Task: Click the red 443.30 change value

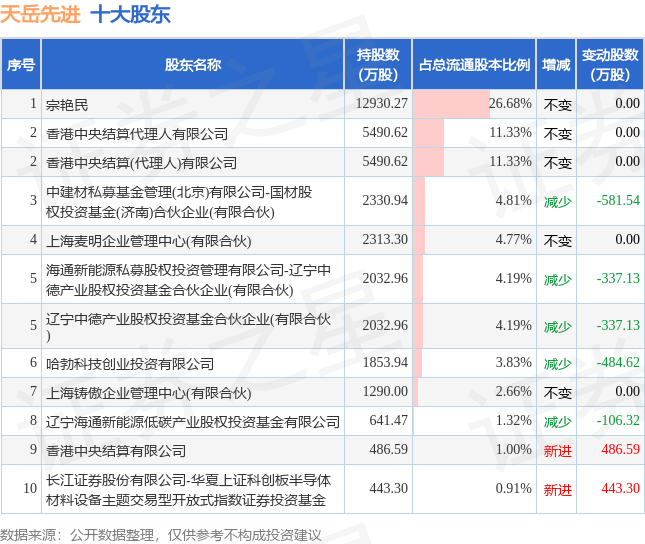Action: click(620, 488)
